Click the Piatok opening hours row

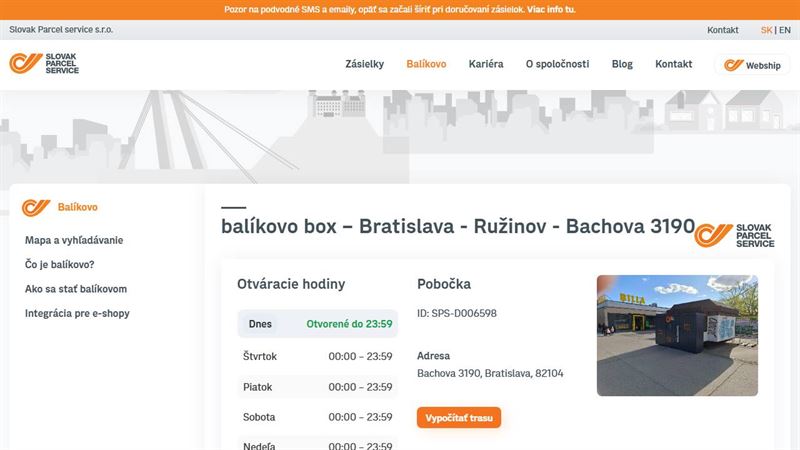click(x=317, y=387)
